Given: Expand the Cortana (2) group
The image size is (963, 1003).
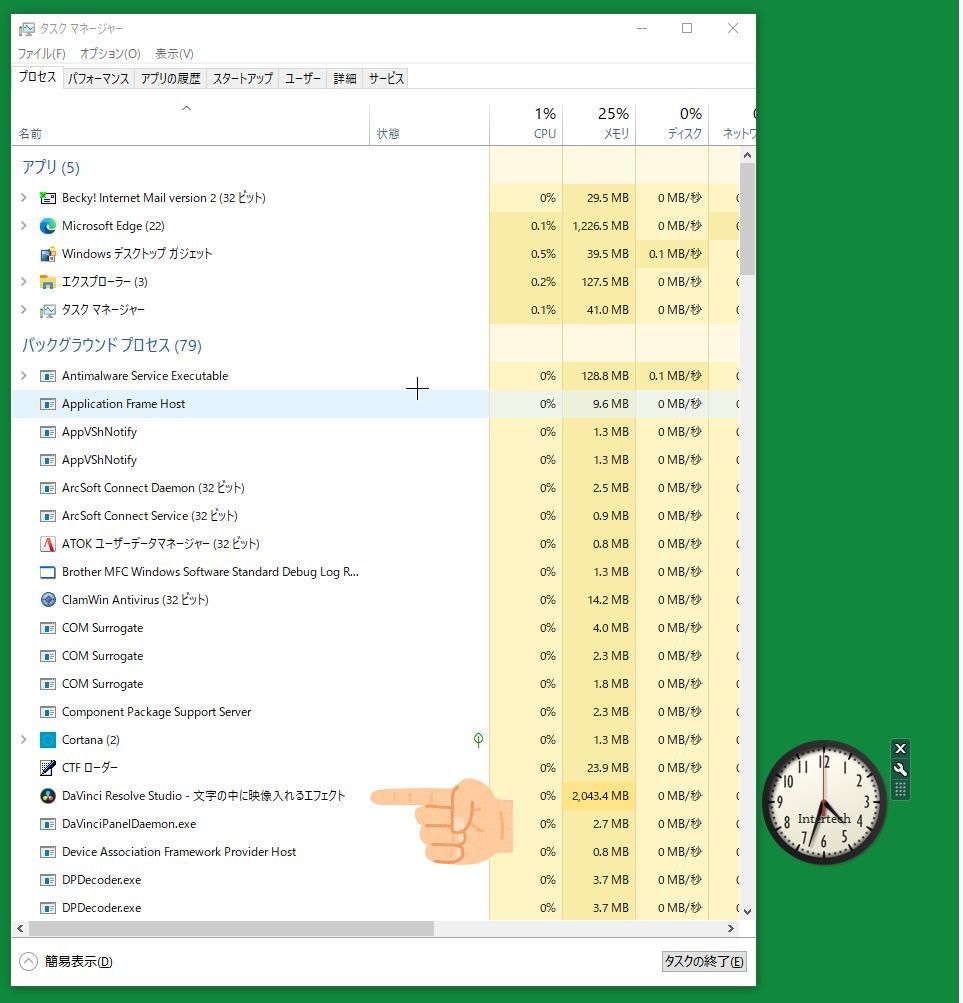Looking at the screenshot, I should pos(24,740).
